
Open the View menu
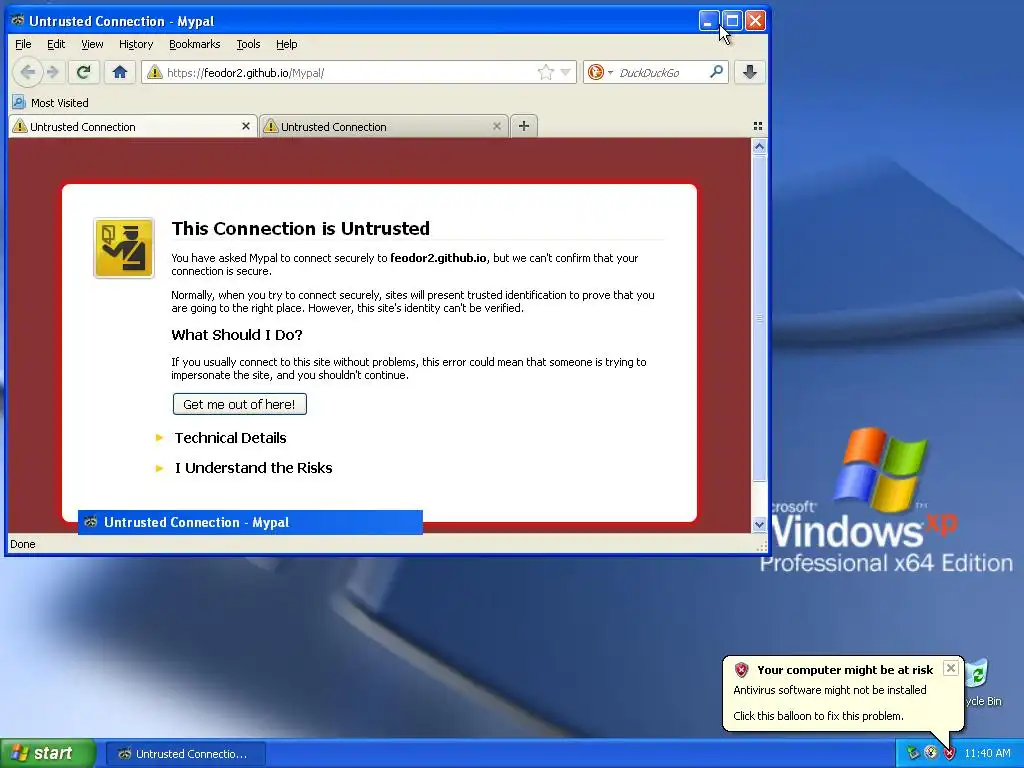click(92, 44)
